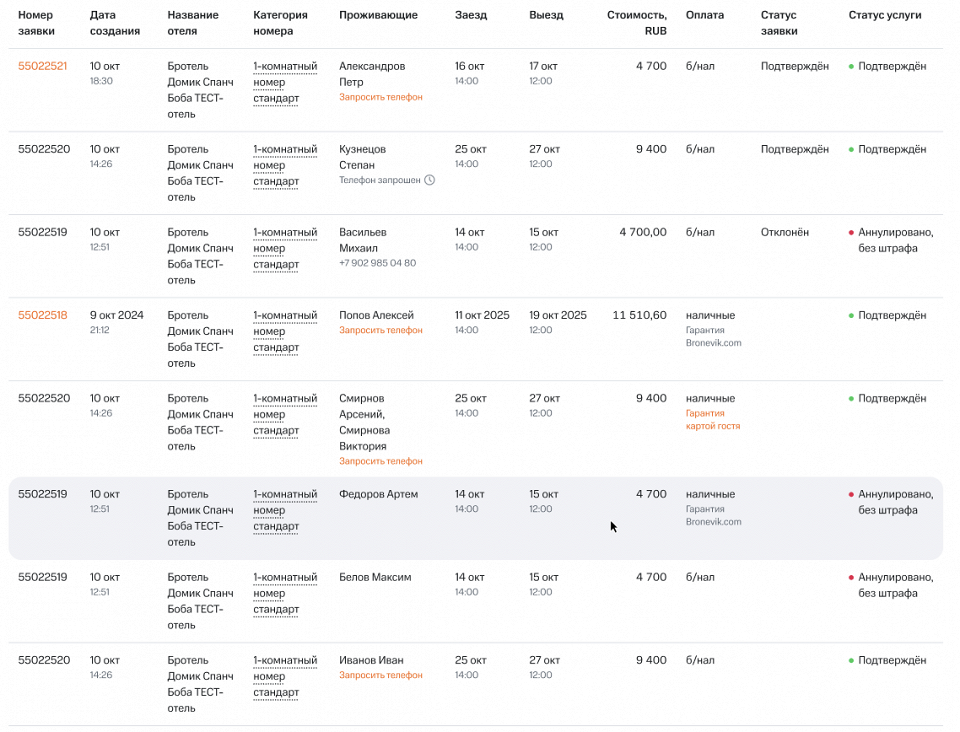This screenshot has width=960, height=732.
Task: Select guest name Федоров Артем in highlighted row
Action: click(378, 494)
